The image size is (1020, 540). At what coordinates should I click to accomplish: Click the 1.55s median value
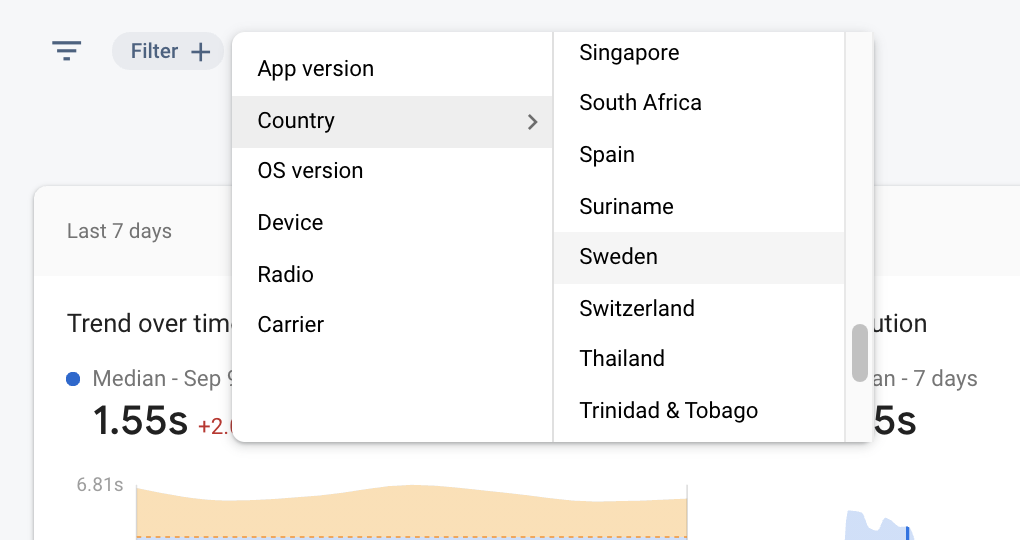coord(140,420)
